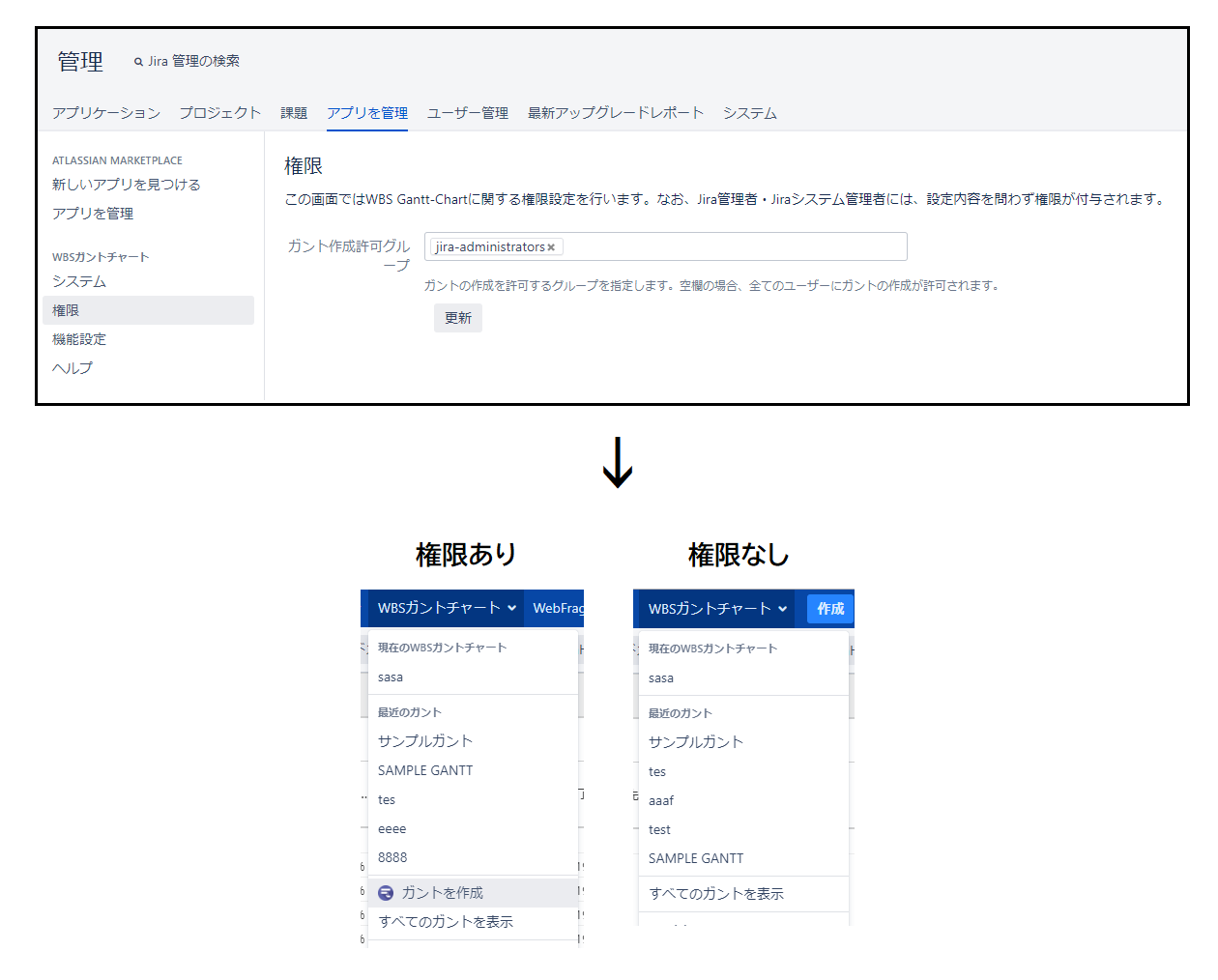The width and height of the screenshot is (1218, 980).
Task: Click the 最近のガント header under 権限あり
Action: coord(410,712)
